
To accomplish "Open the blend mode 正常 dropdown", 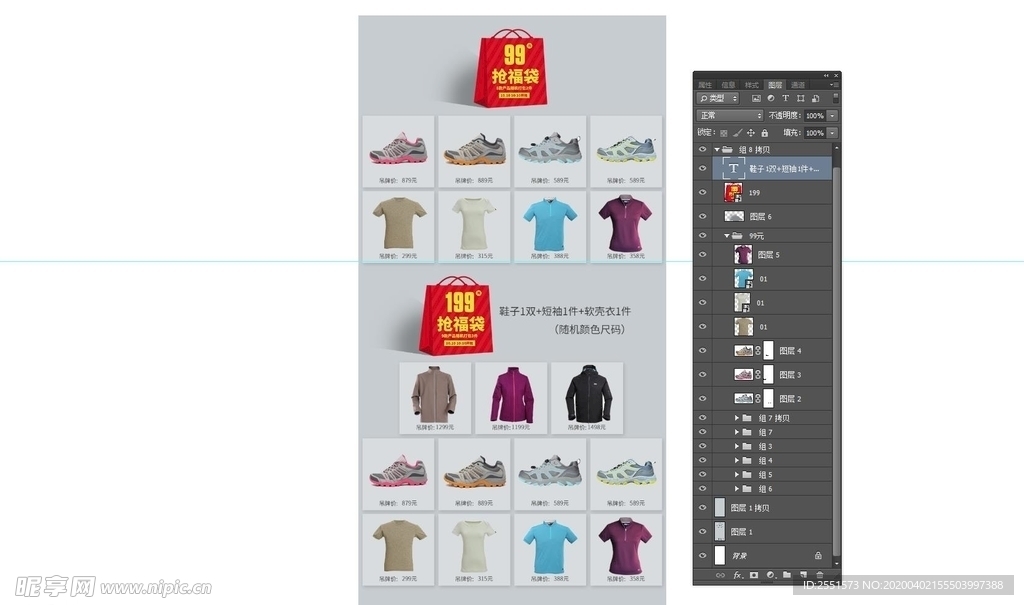I will [730, 116].
